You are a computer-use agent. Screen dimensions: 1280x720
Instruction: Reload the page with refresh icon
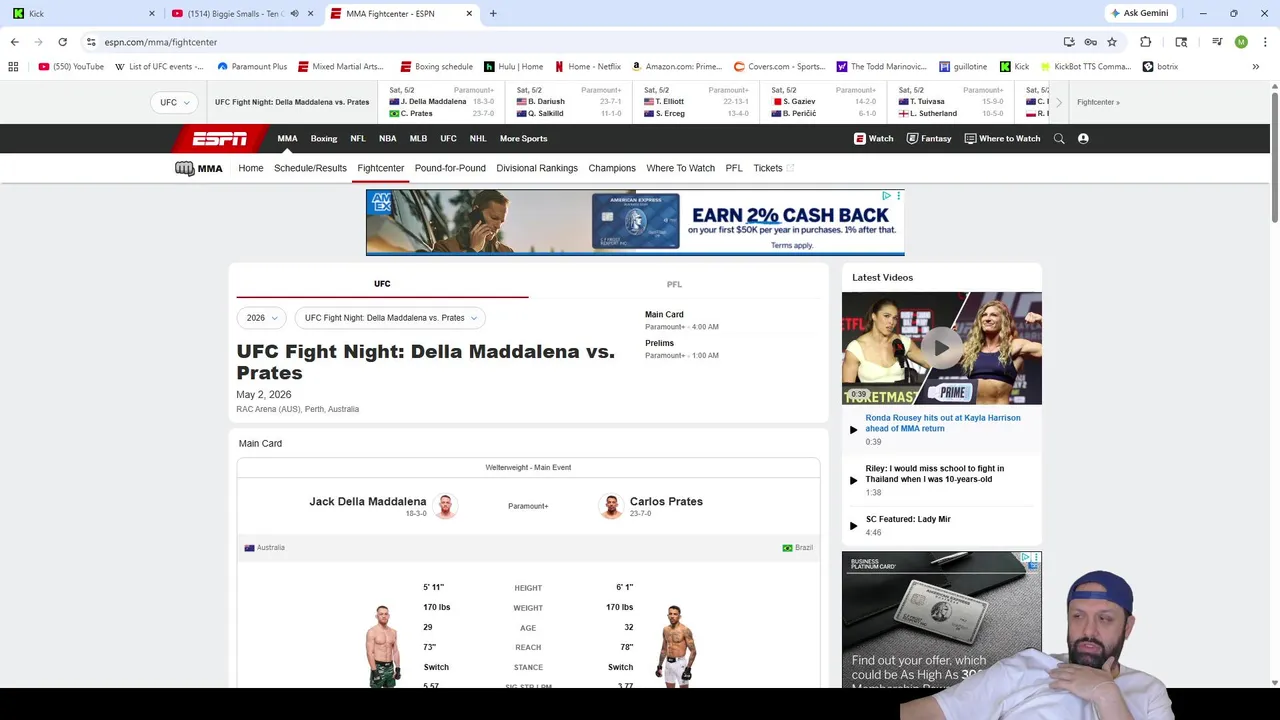click(x=62, y=42)
